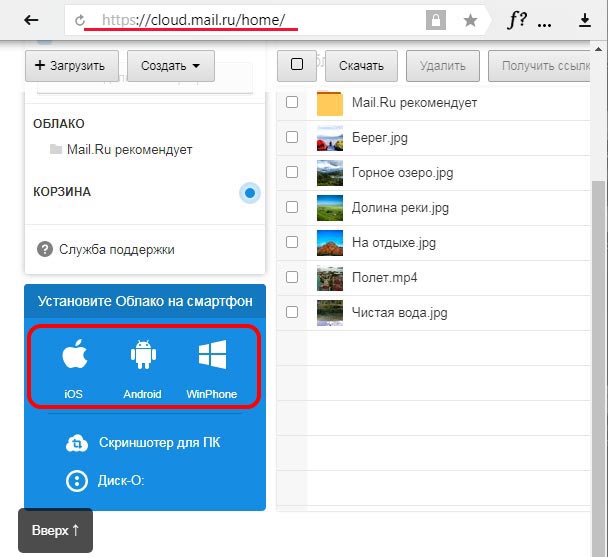Click the Скриншотер cloud icon

point(77,443)
